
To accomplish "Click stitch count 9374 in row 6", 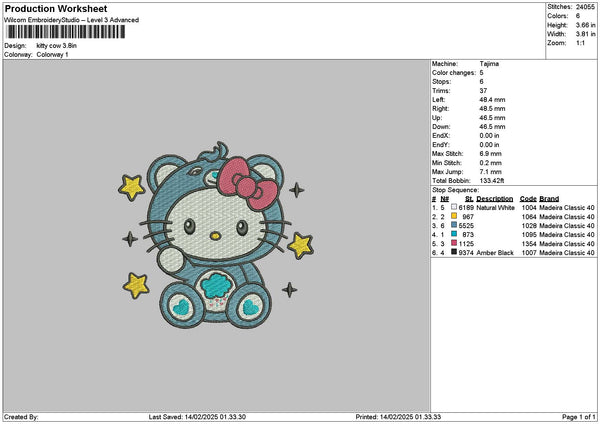I will pos(466,253).
